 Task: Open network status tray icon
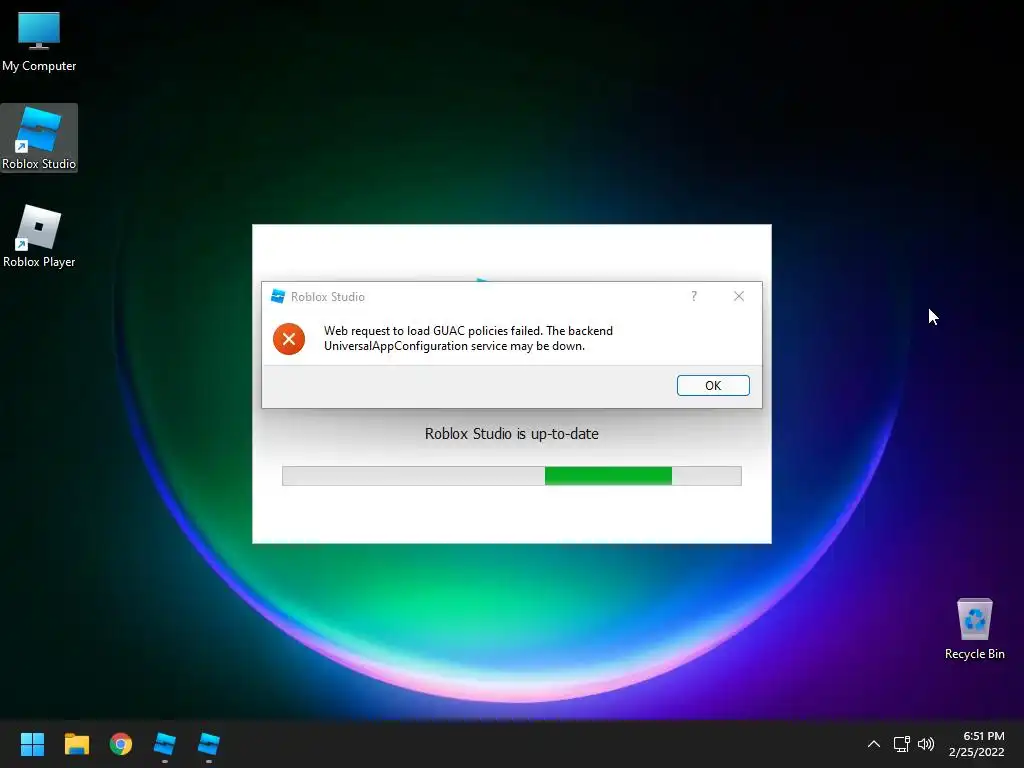tap(902, 744)
